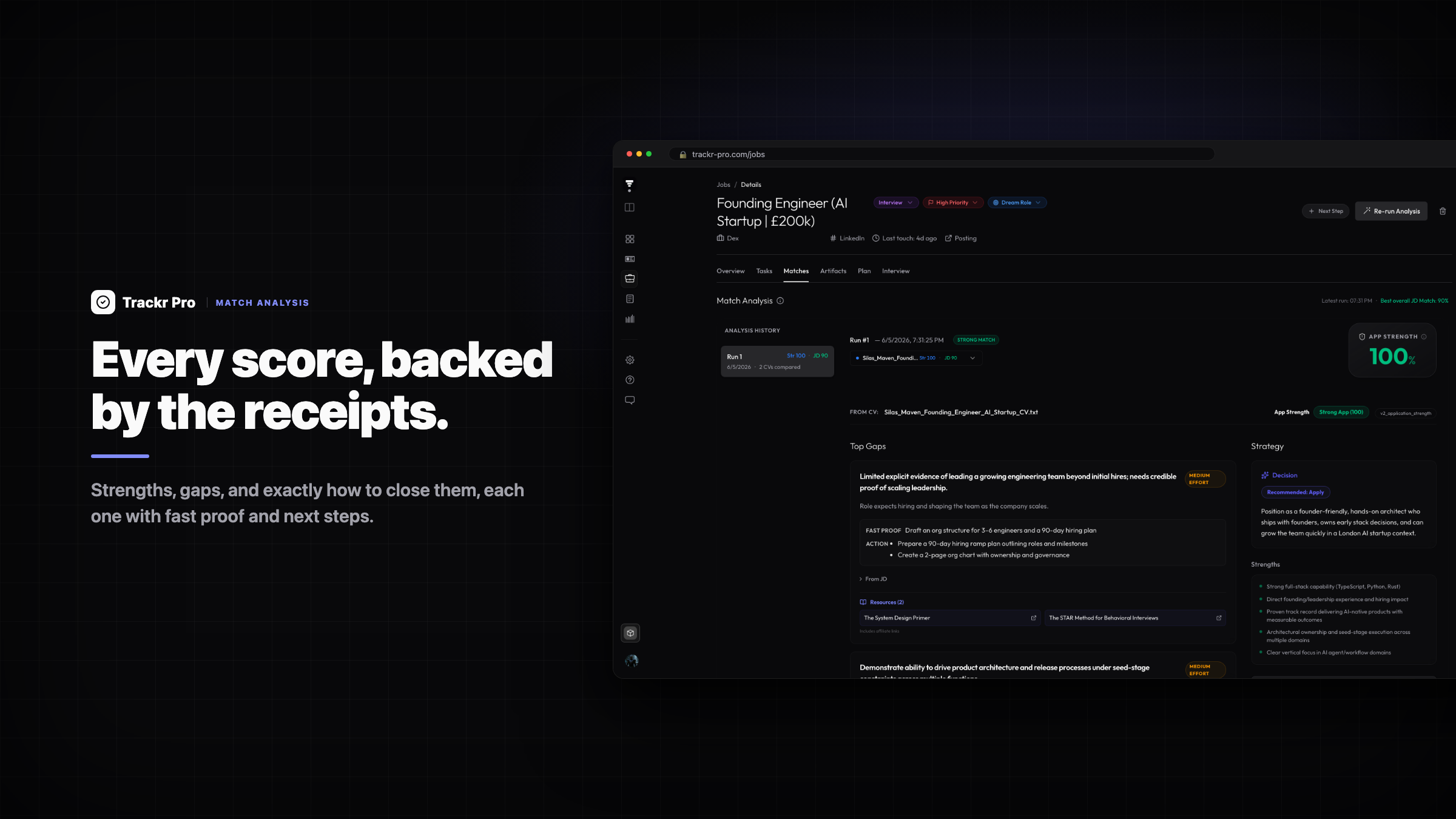
Task: Toggle the sidebar panel layout icon
Action: point(630,207)
